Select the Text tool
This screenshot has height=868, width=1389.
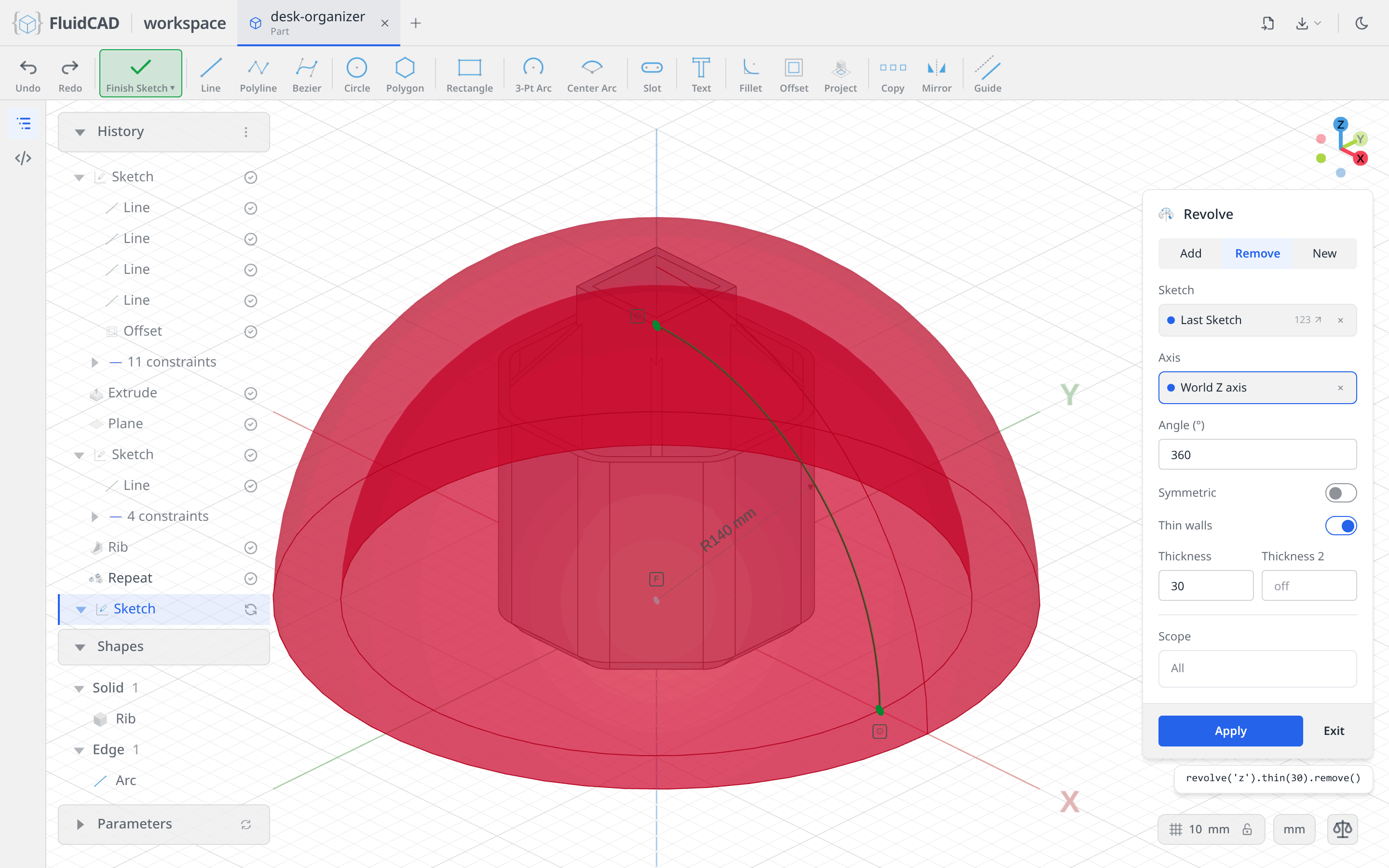tap(701, 75)
